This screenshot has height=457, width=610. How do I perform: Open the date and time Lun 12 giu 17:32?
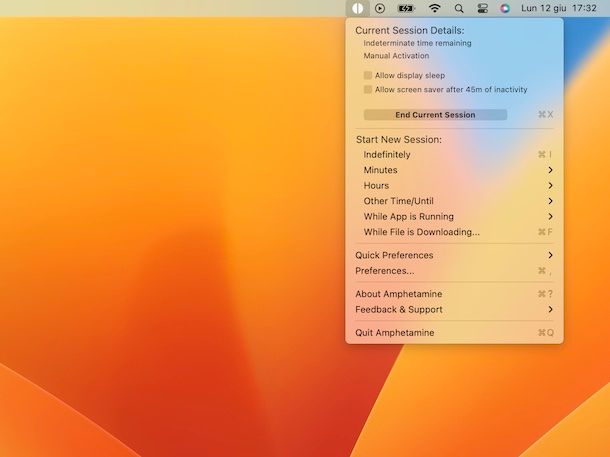click(x=559, y=8)
